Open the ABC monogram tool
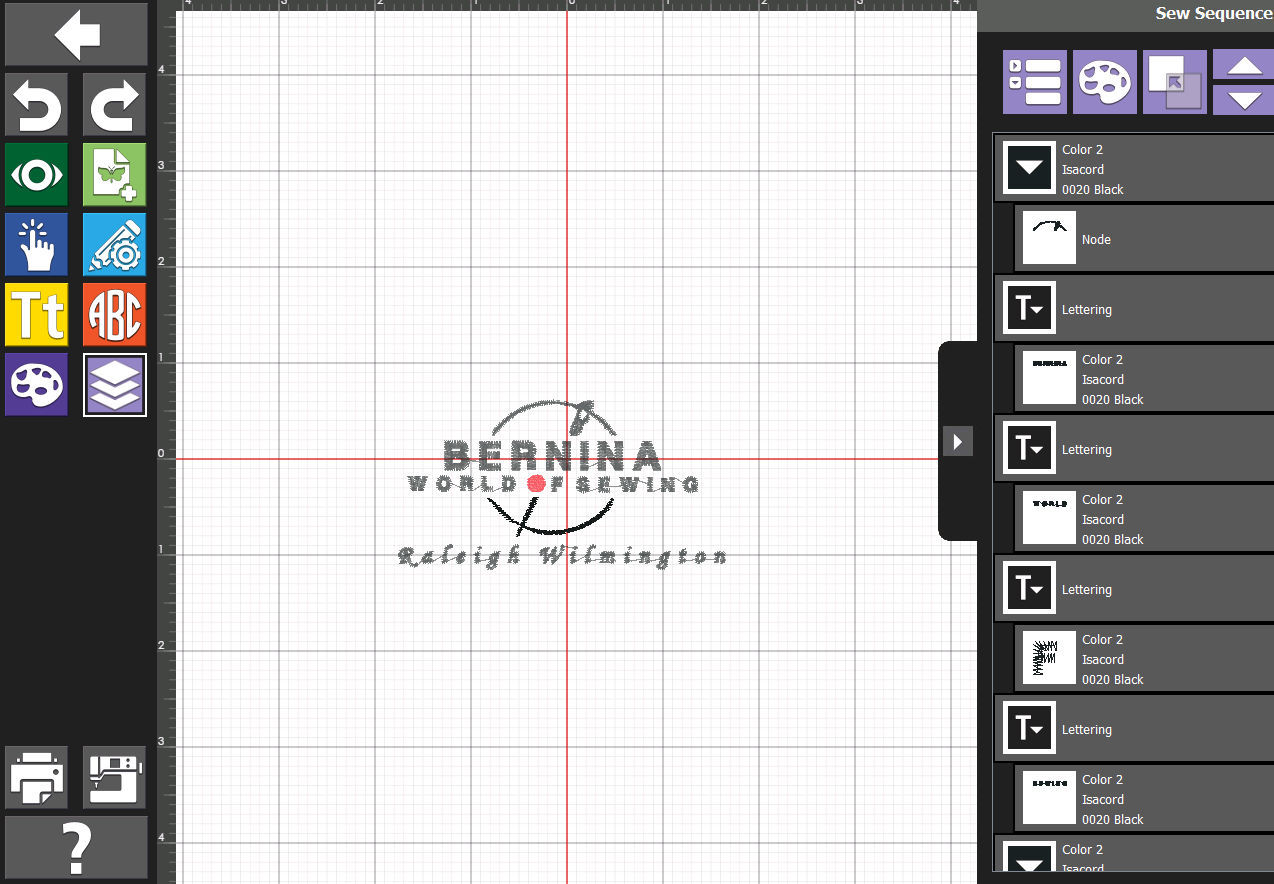This screenshot has width=1274, height=884. coord(114,314)
